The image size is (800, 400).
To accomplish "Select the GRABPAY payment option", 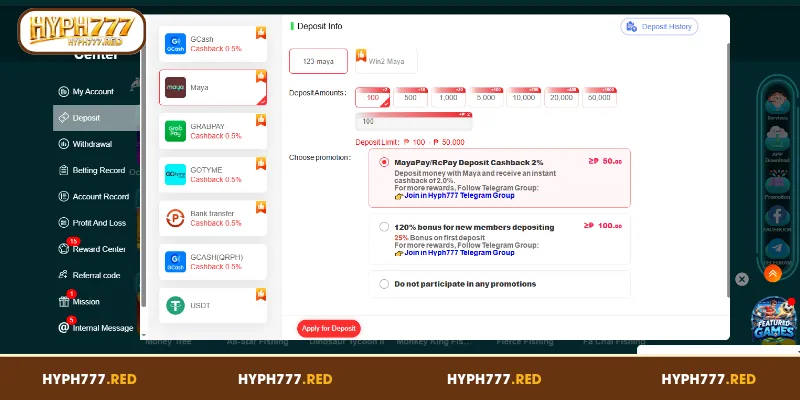I will tap(213, 131).
